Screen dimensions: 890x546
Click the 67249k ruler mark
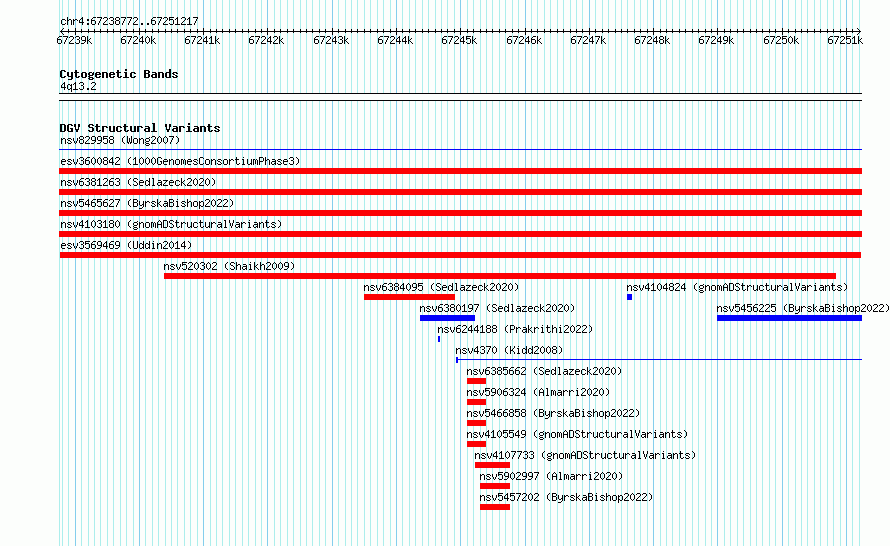716,40
